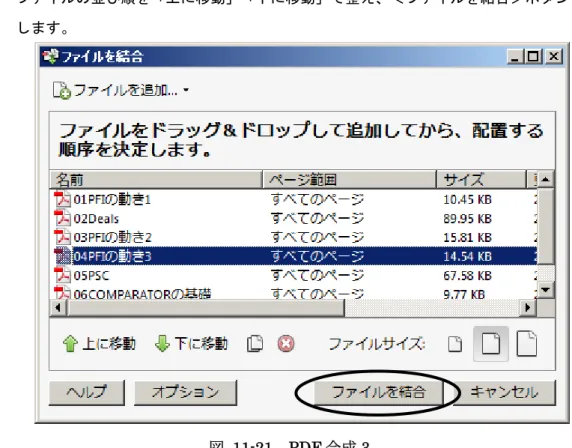
Task: Open the オプション dialog button
Action: [x=185, y=393]
